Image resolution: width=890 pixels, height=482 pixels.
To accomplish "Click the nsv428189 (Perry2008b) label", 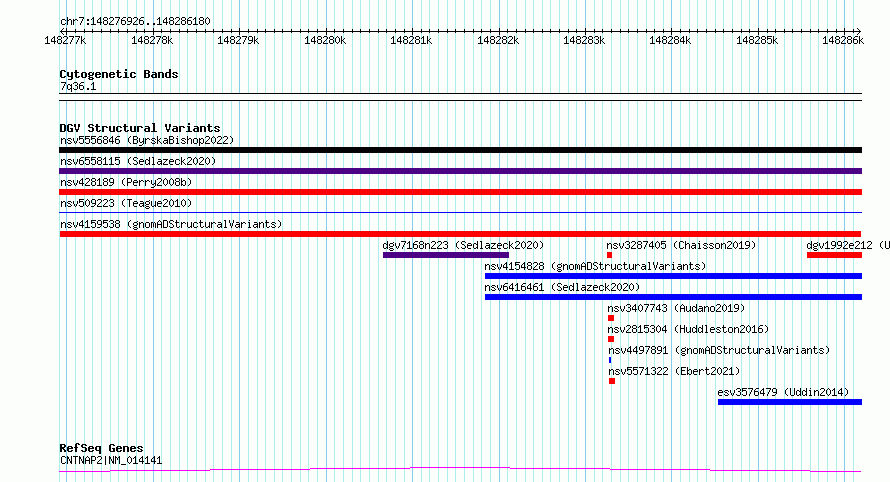I will point(126,182).
